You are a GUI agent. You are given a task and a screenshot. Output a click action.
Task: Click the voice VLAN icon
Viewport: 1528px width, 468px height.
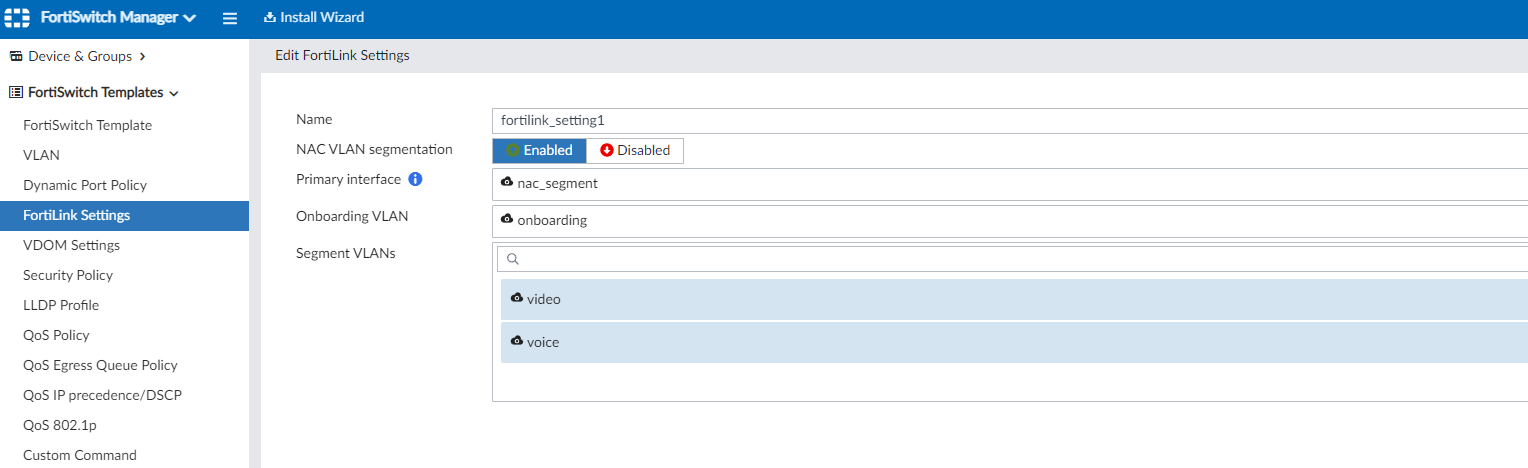click(x=517, y=341)
